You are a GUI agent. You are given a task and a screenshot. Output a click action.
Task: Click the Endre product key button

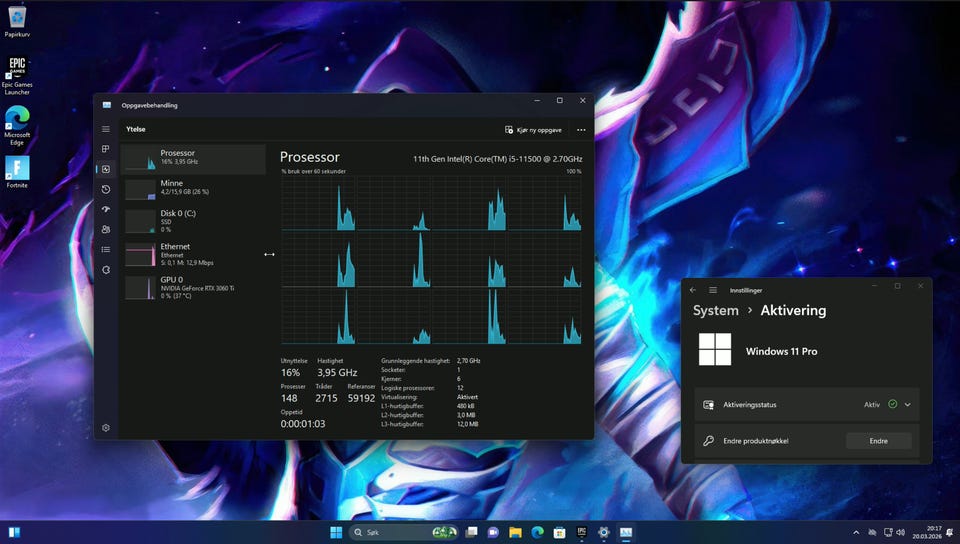point(878,441)
